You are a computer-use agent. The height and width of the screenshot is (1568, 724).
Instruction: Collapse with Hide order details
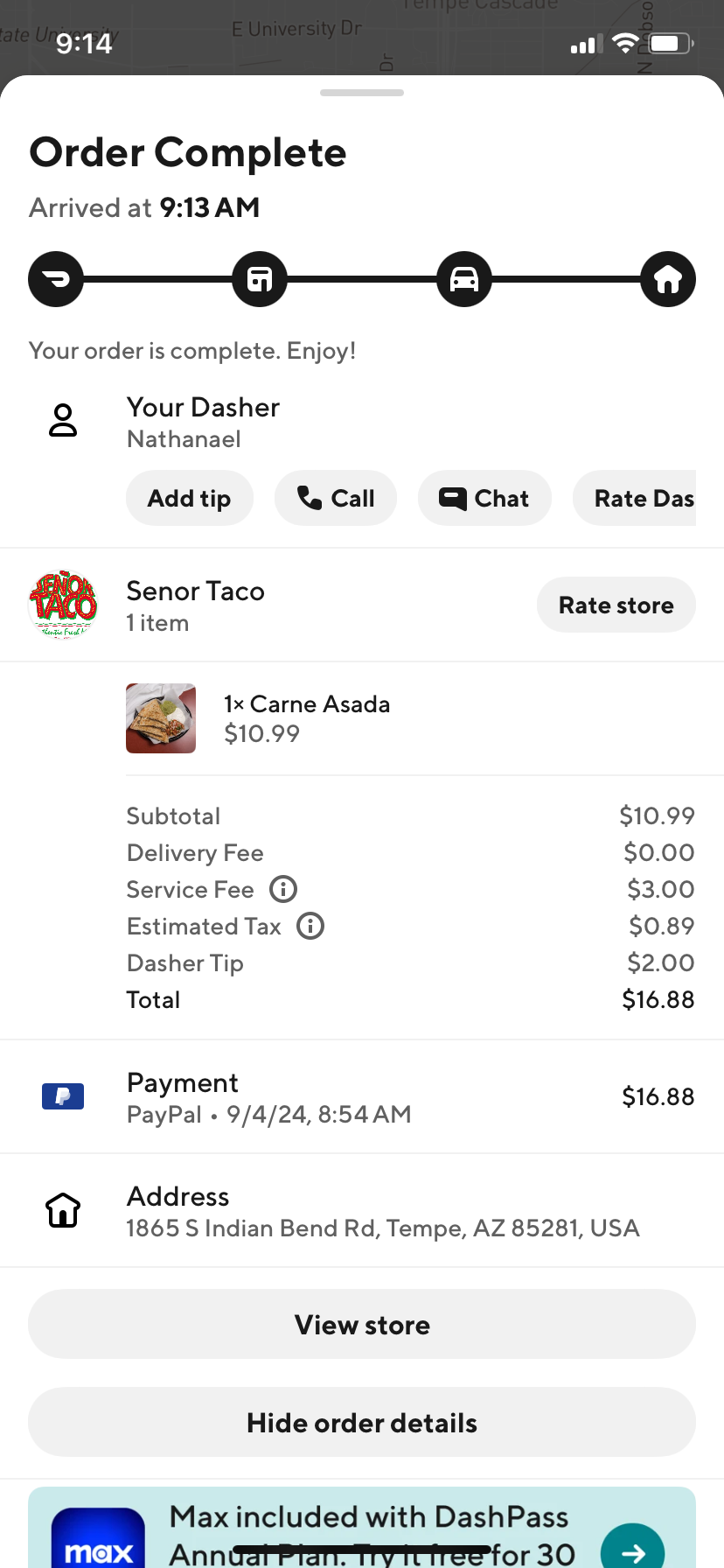tap(362, 1423)
